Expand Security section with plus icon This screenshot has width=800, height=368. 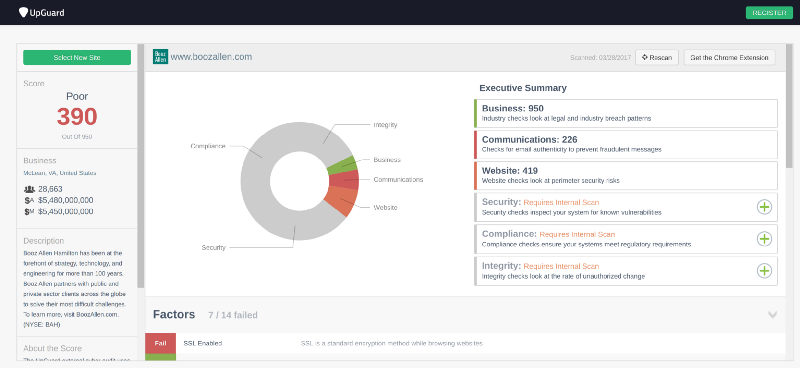[x=764, y=207]
